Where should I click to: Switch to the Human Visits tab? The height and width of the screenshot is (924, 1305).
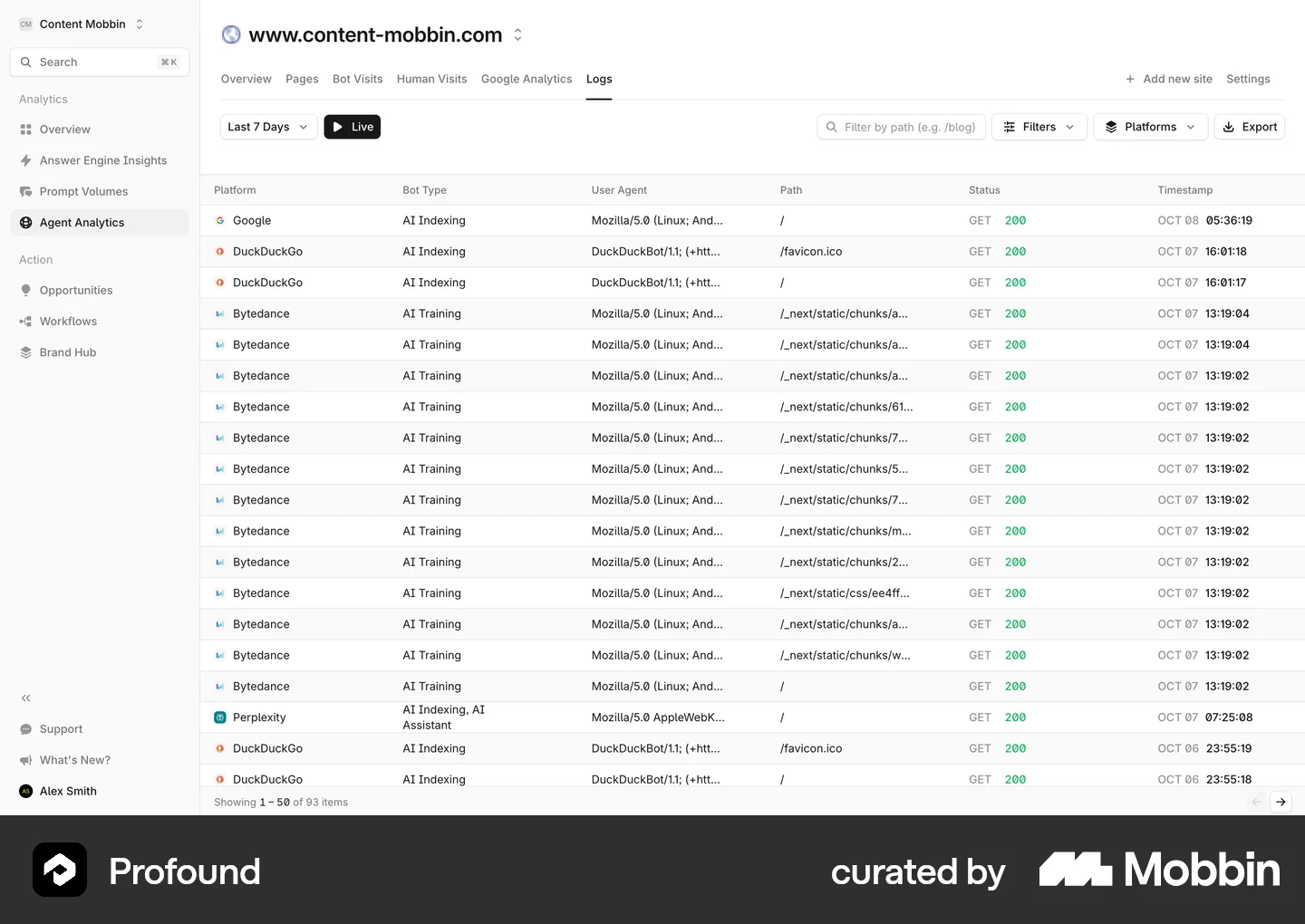(x=432, y=79)
